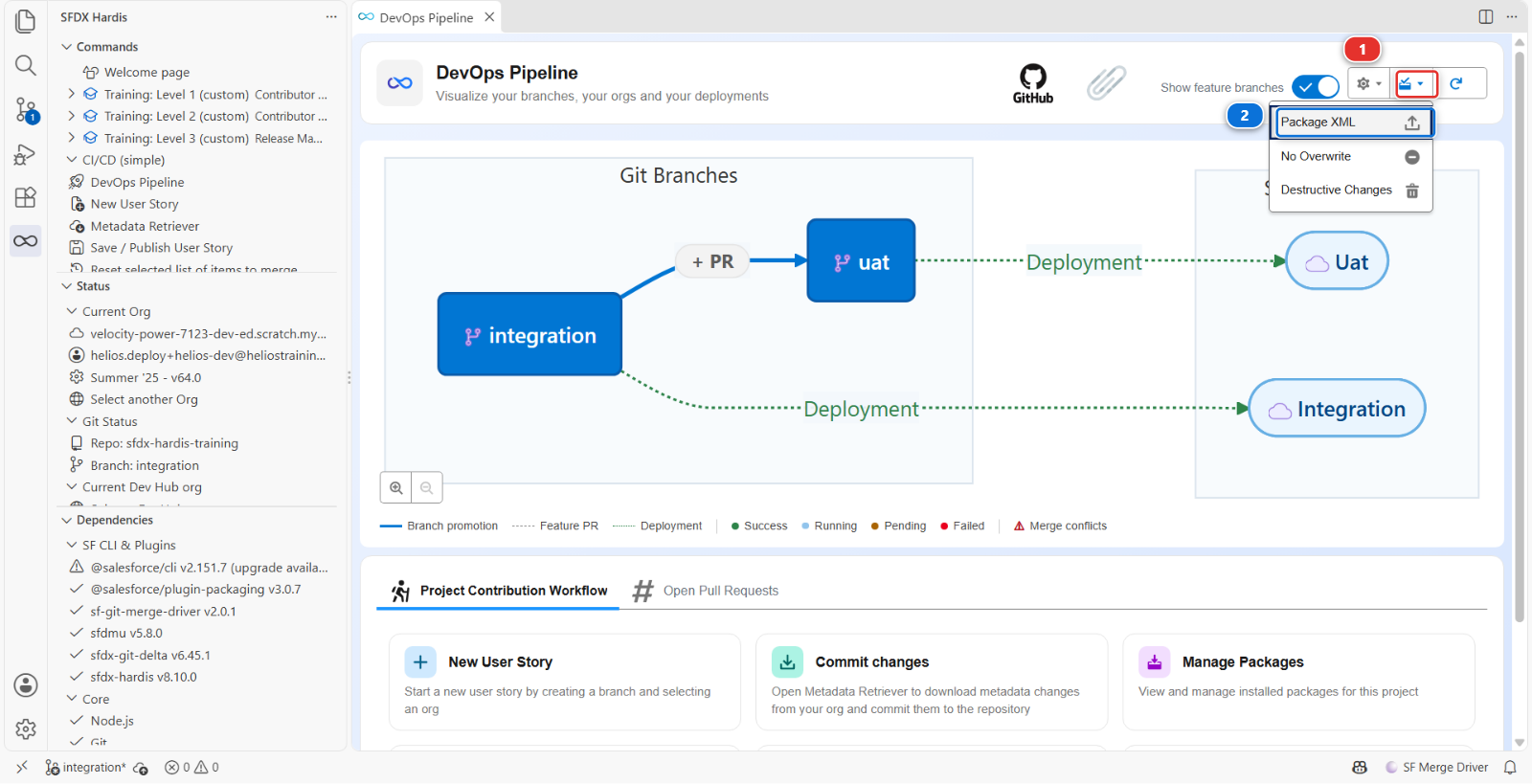Image resolution: width=1532 pixels, height=784 pixels.
Task: Click the New User Story card
Action: pos(565,682)
